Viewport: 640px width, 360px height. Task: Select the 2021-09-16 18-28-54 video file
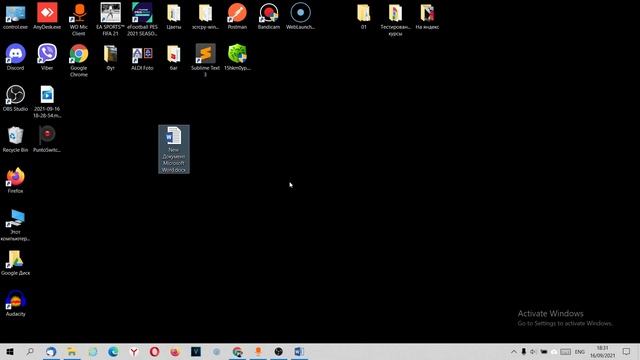click(x=47, y=102)
